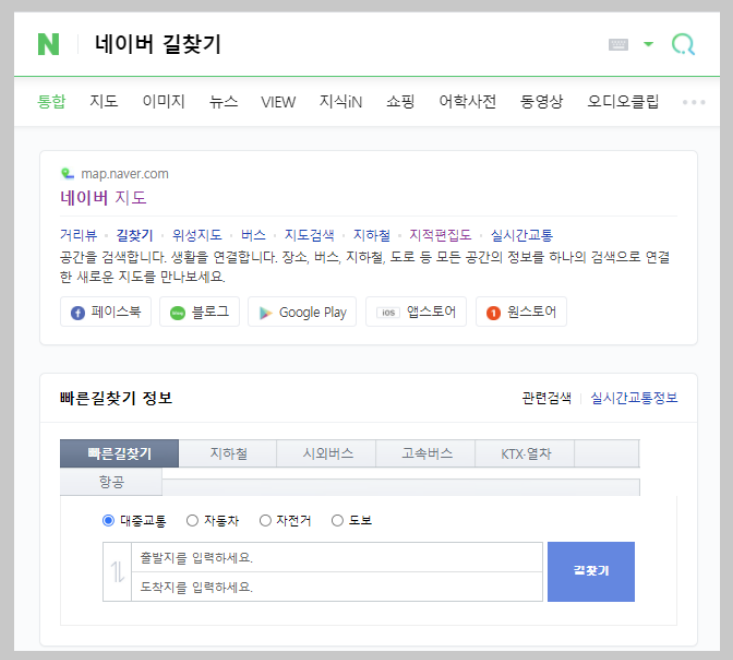Select the 통합 search tab
The width and height of the screenshot is (733, 660).
pos(51,101)
